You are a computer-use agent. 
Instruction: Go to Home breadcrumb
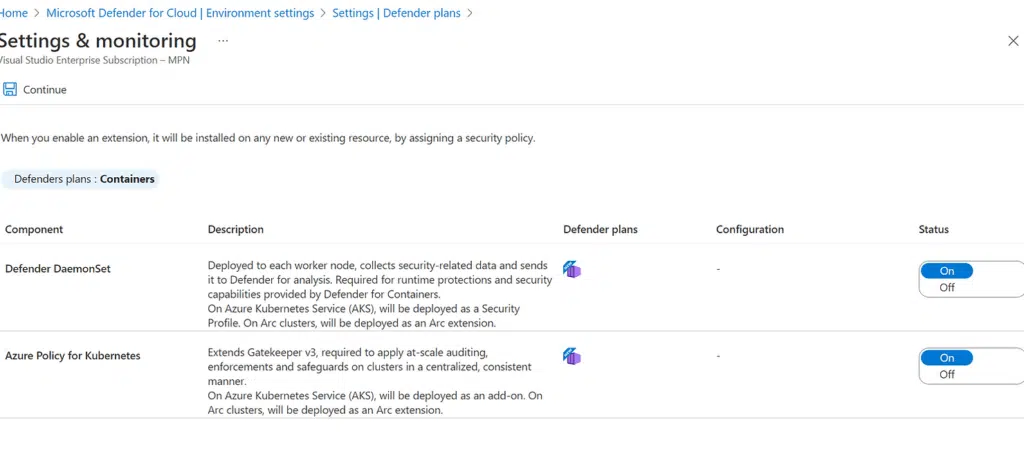pyautogui.click(x=13, y=13)
